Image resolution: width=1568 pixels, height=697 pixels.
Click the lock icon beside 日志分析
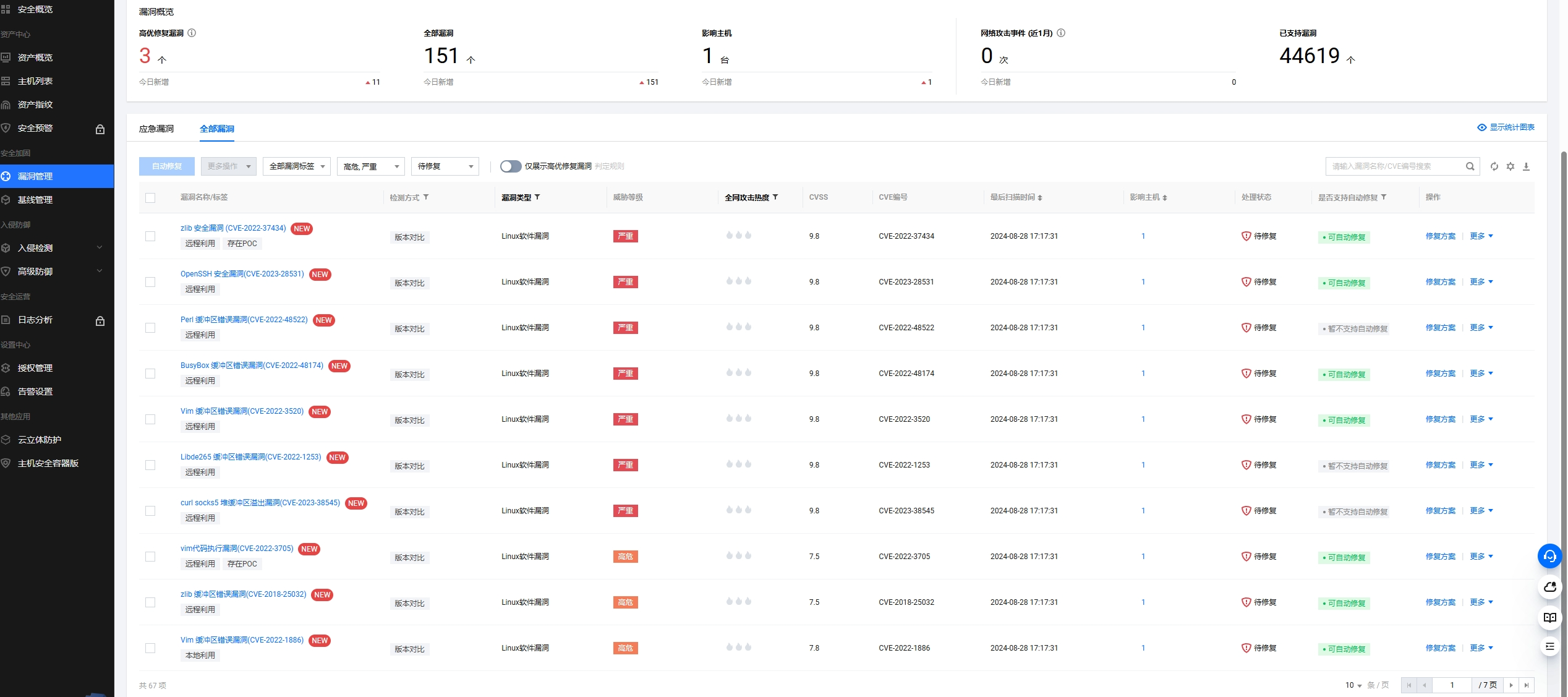pyautogui.click(x=100, y=320)
